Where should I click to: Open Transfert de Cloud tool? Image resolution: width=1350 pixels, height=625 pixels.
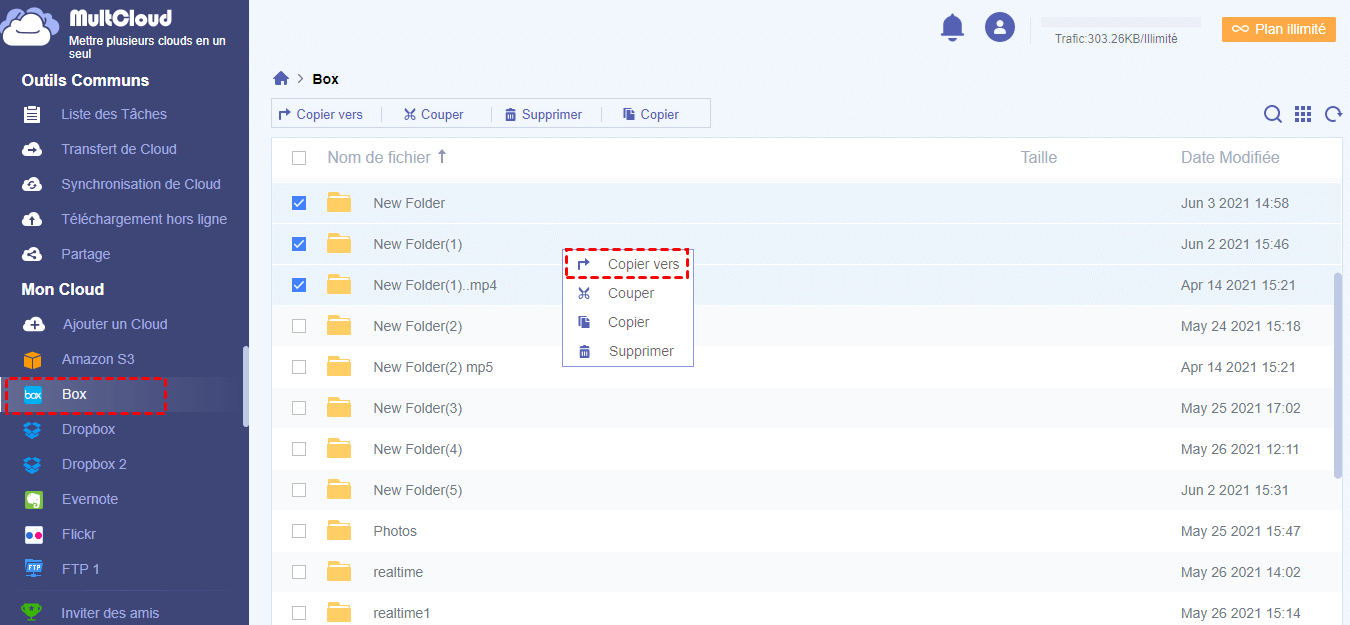119,149
